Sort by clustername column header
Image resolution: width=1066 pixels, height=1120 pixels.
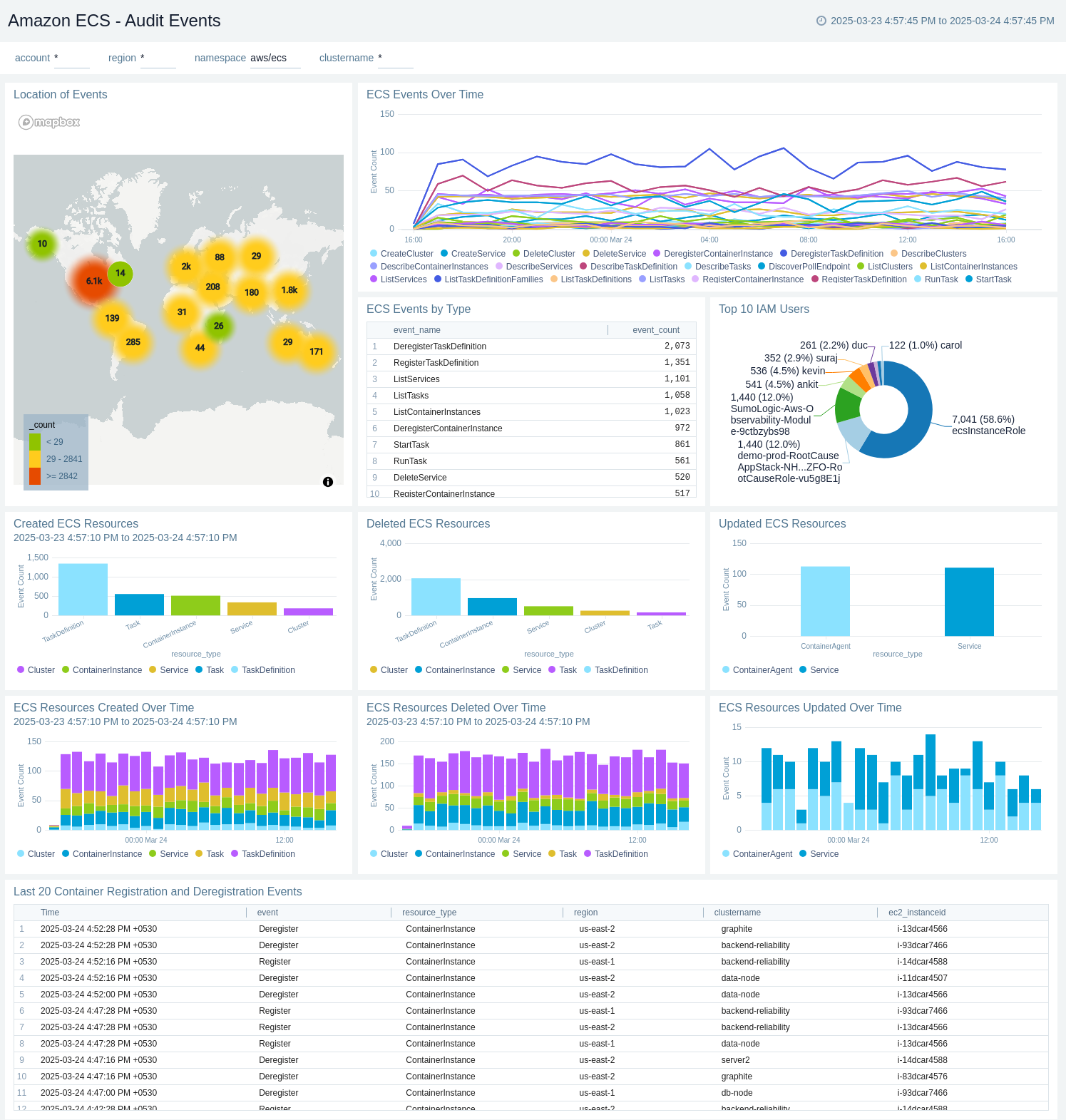pos(737,913)
